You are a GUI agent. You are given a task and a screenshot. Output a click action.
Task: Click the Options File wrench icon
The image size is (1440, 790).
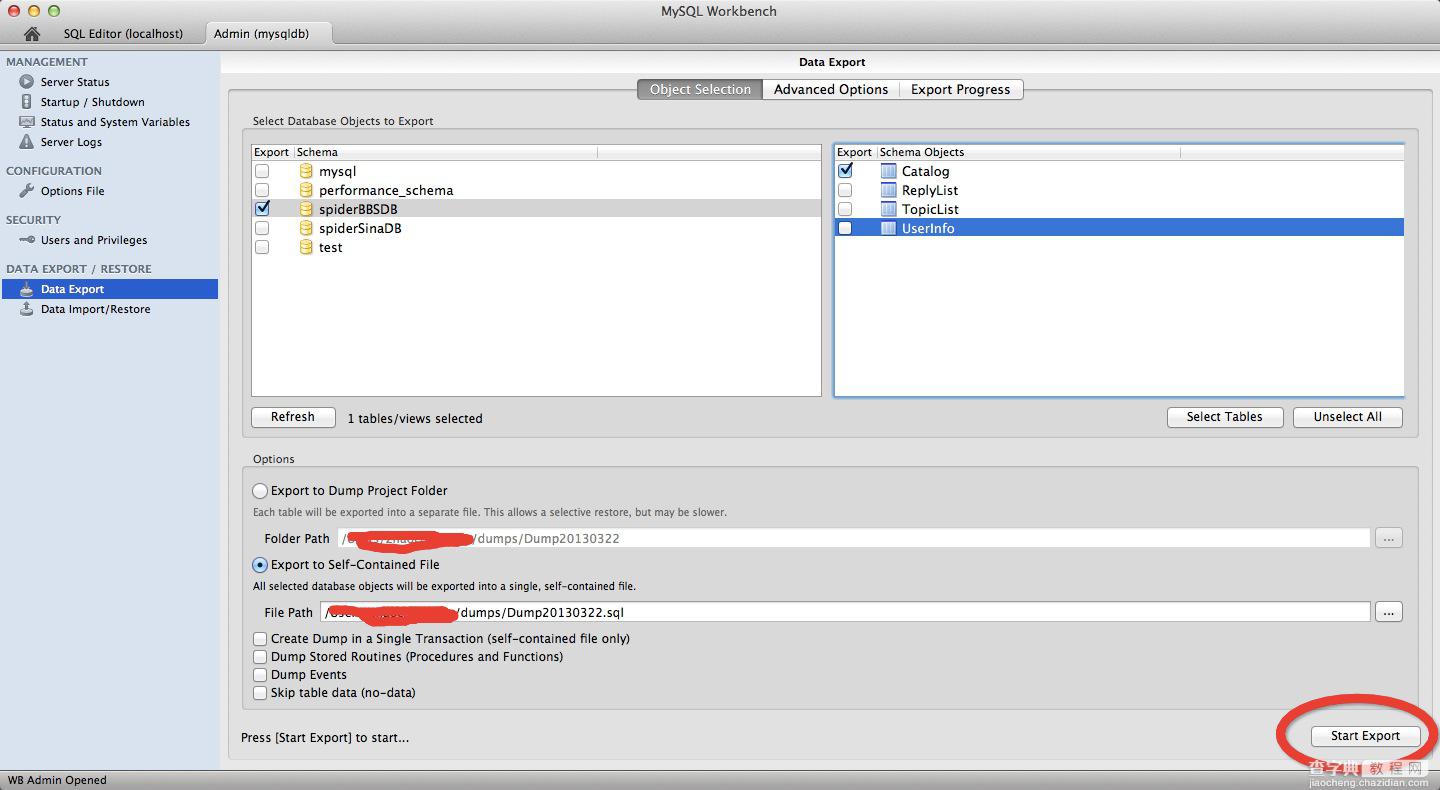27,191
